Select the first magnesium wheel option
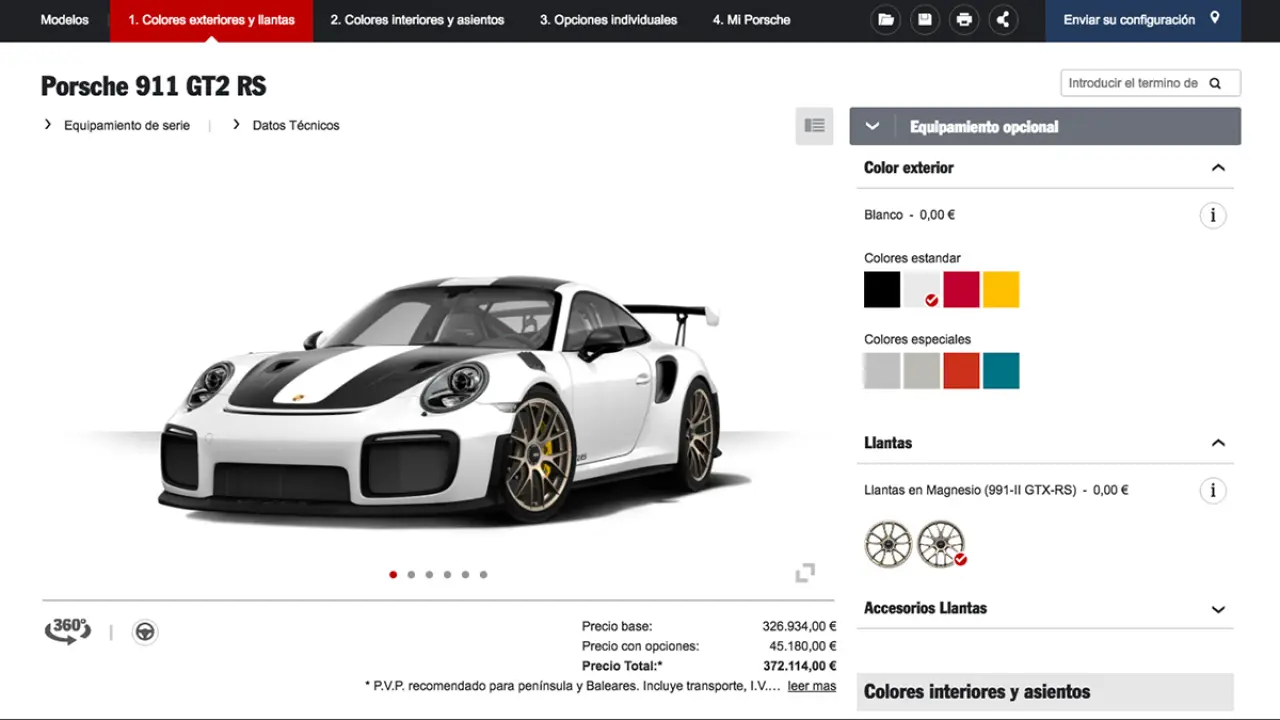Screen dimensions: 1280x720 pos(888,544)
